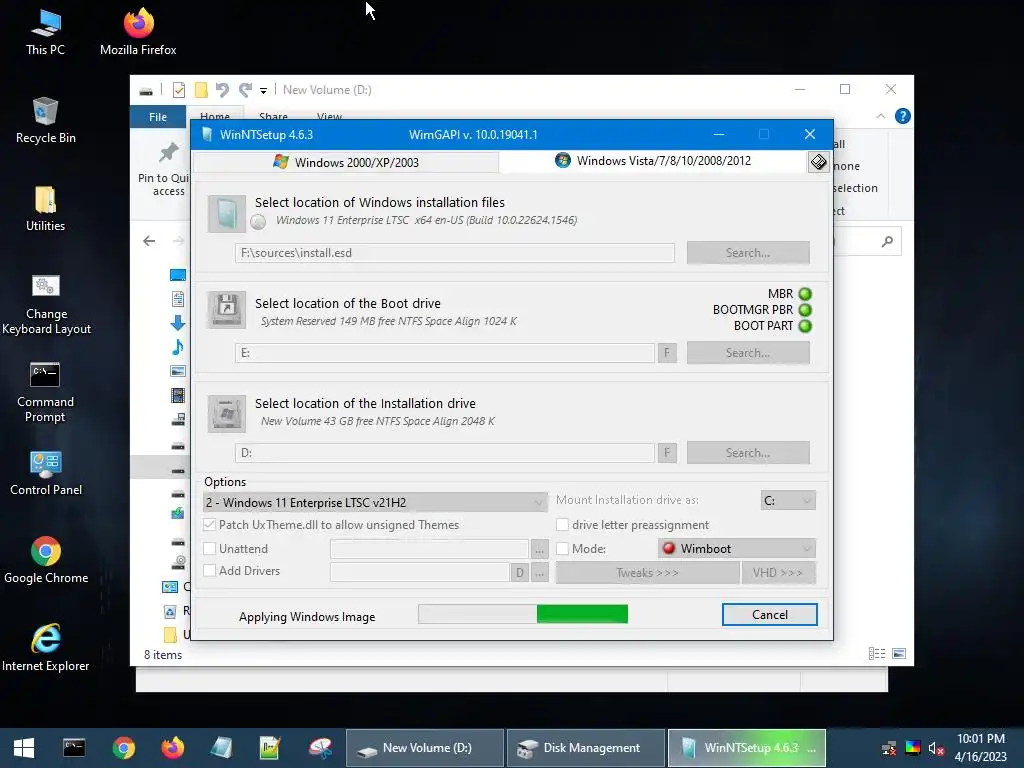This screenshot has width=1024, height=768.
Task: Launch Firefox from the taskbar
Action: (172, 748)
